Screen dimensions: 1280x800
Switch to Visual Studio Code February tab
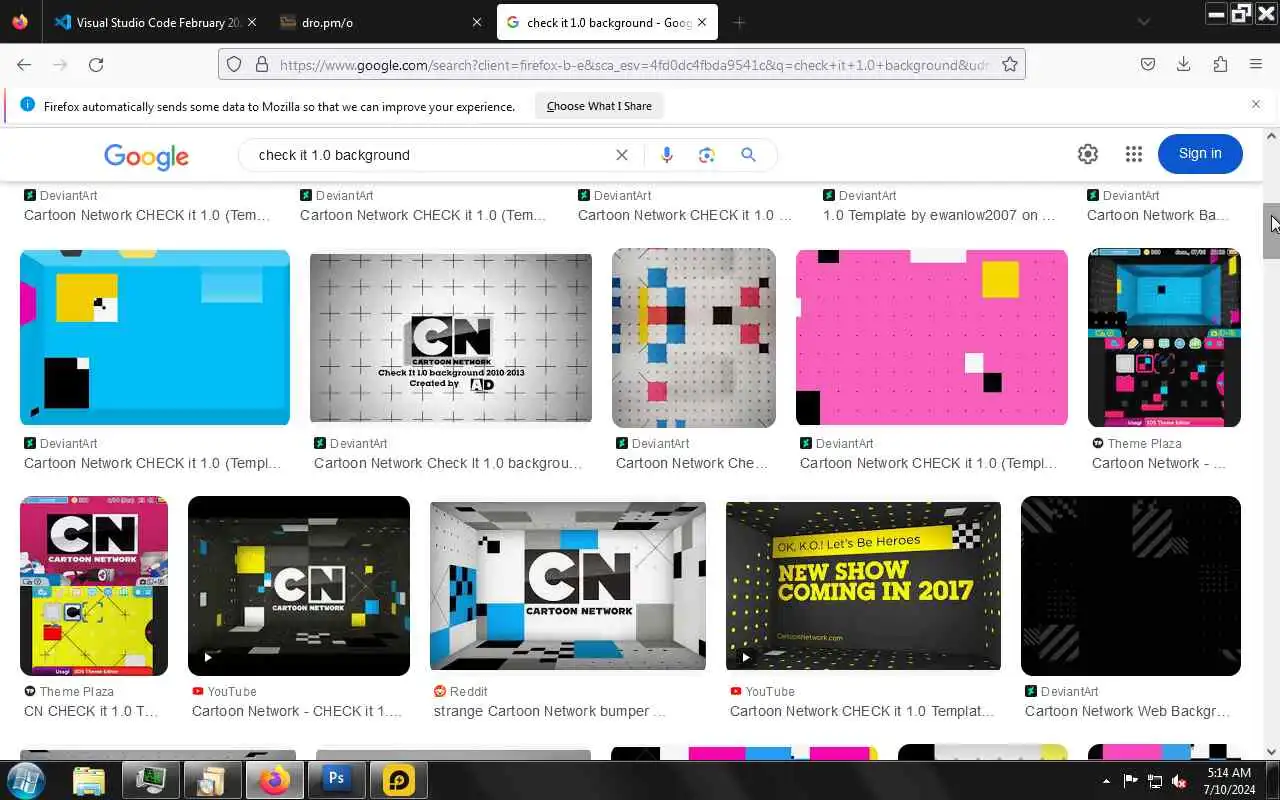pos(156,22)
